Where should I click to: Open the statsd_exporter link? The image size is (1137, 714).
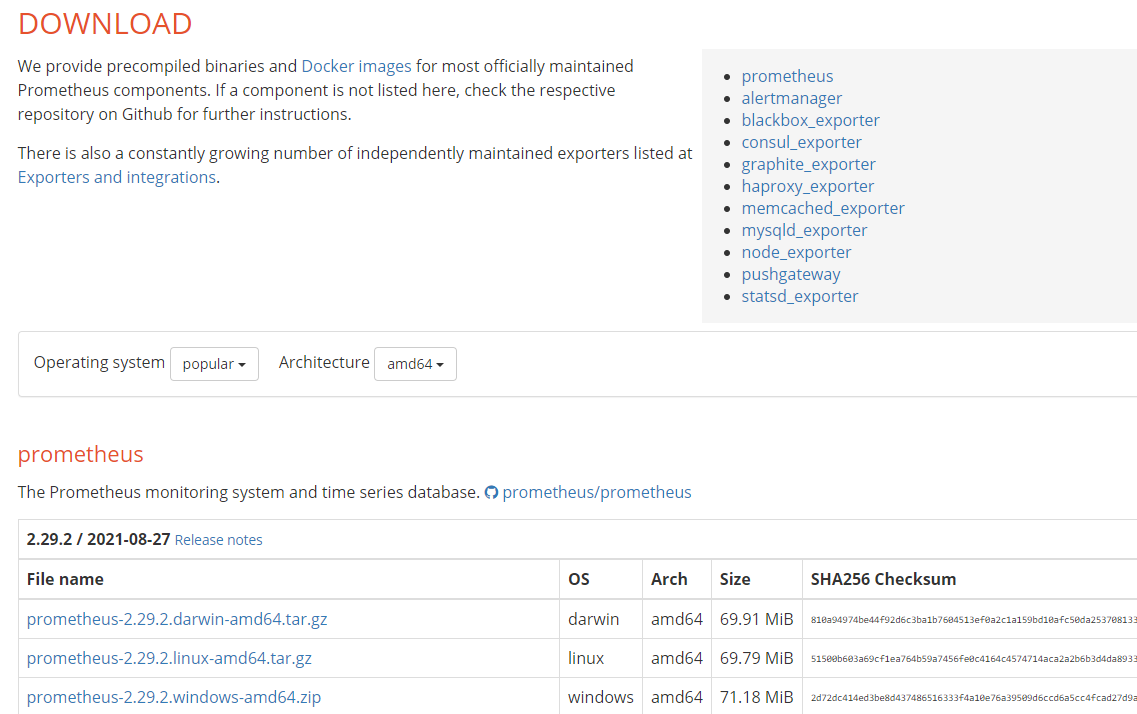(x=799, y=296)
